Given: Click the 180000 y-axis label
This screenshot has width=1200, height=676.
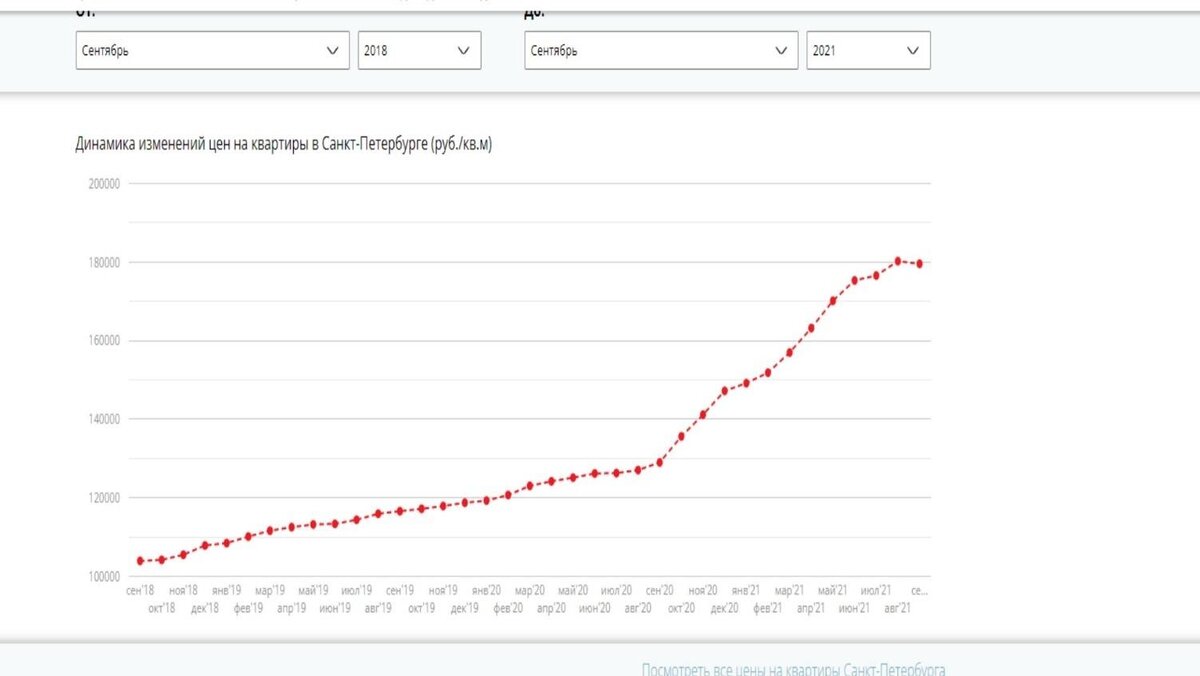Looking at the screenshot, I should point(103,263).
